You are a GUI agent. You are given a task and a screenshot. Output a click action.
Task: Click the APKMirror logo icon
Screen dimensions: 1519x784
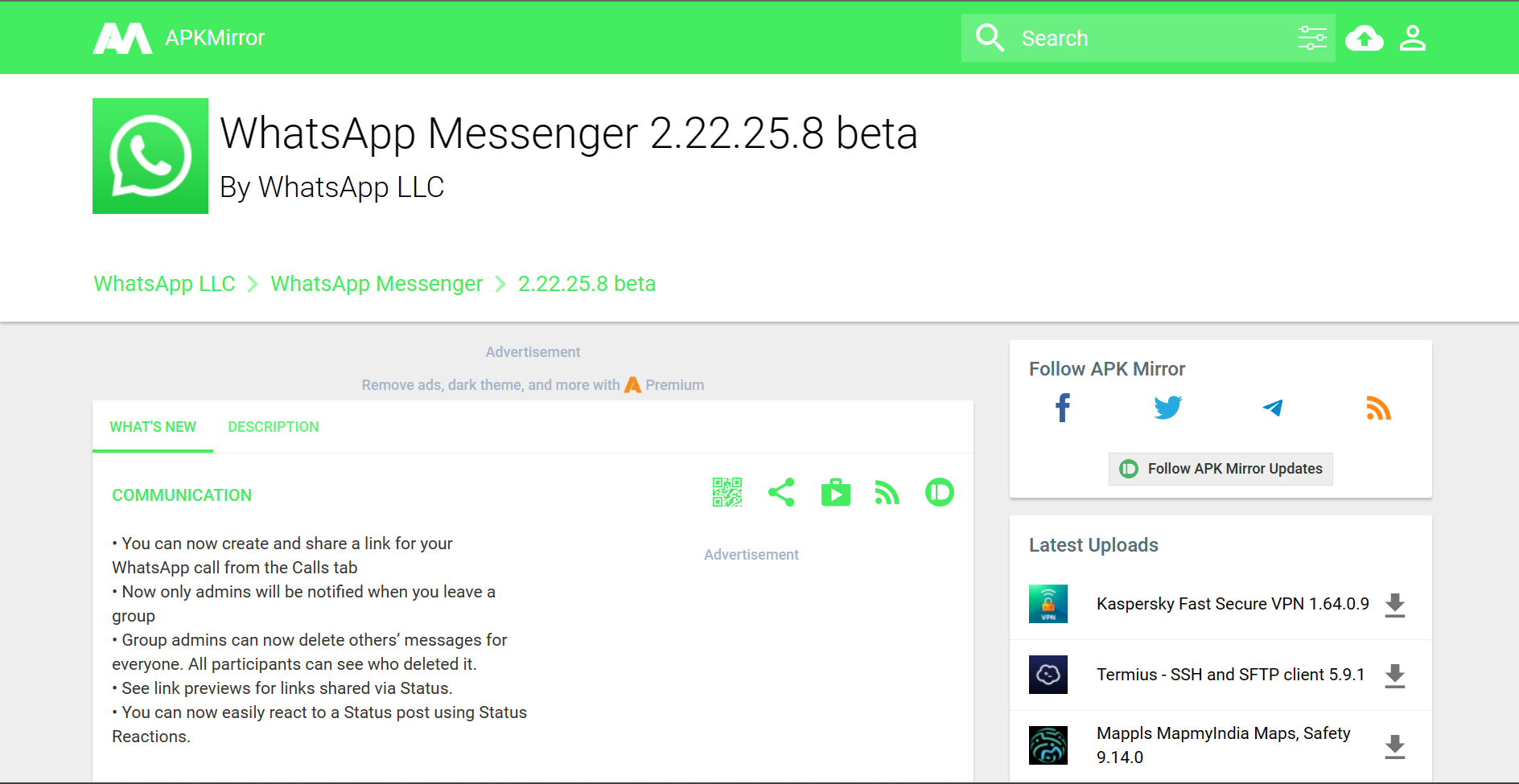(x=122, y=38)
